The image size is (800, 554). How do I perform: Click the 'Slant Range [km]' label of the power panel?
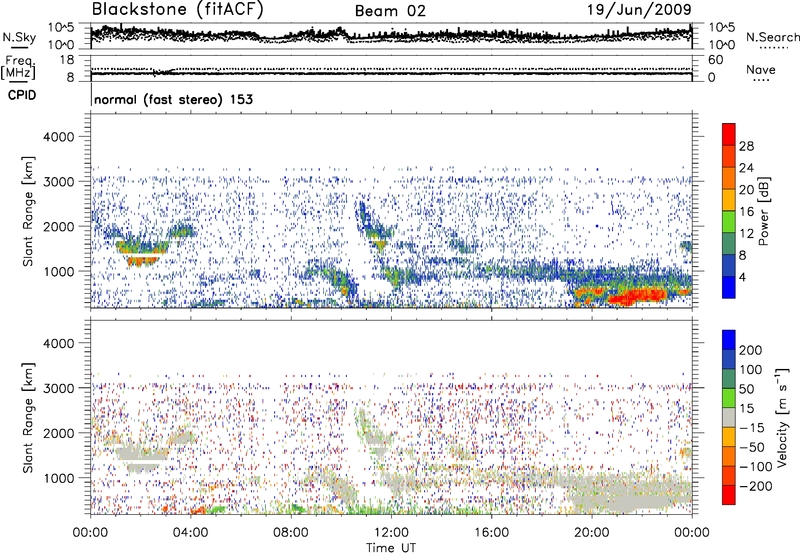(28, 211)
